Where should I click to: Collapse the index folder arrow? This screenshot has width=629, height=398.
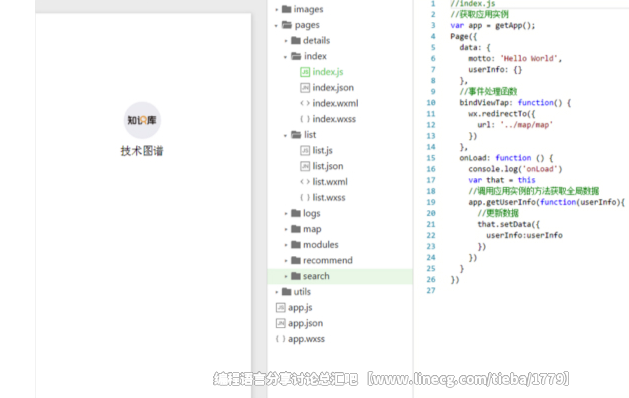tap(286, 57)
